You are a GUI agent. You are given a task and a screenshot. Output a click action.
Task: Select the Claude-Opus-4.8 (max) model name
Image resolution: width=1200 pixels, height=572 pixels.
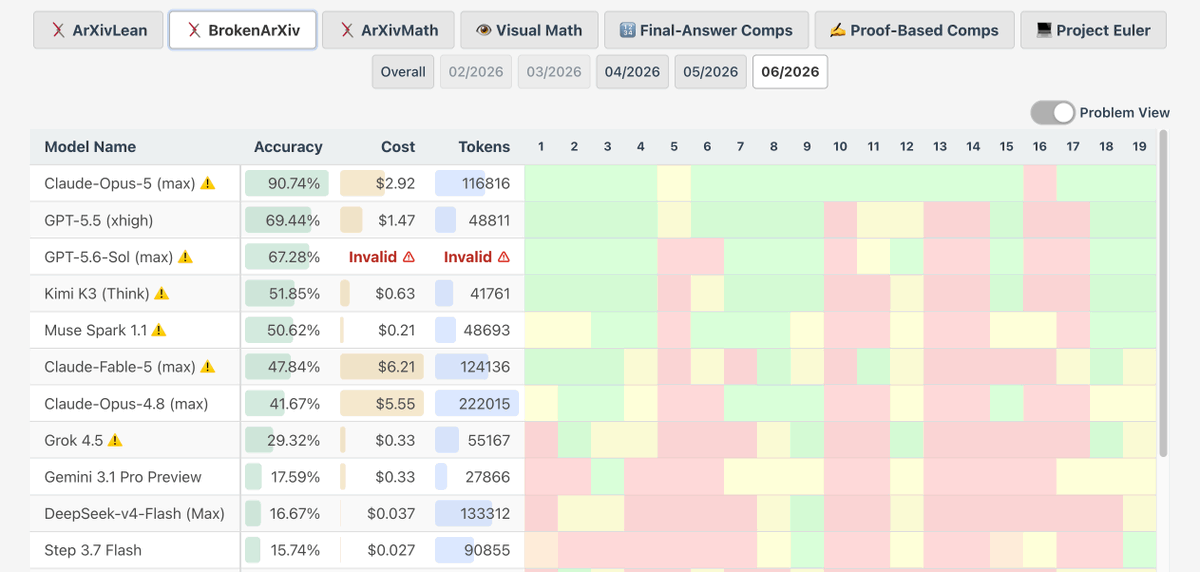[x=126, y=404]
